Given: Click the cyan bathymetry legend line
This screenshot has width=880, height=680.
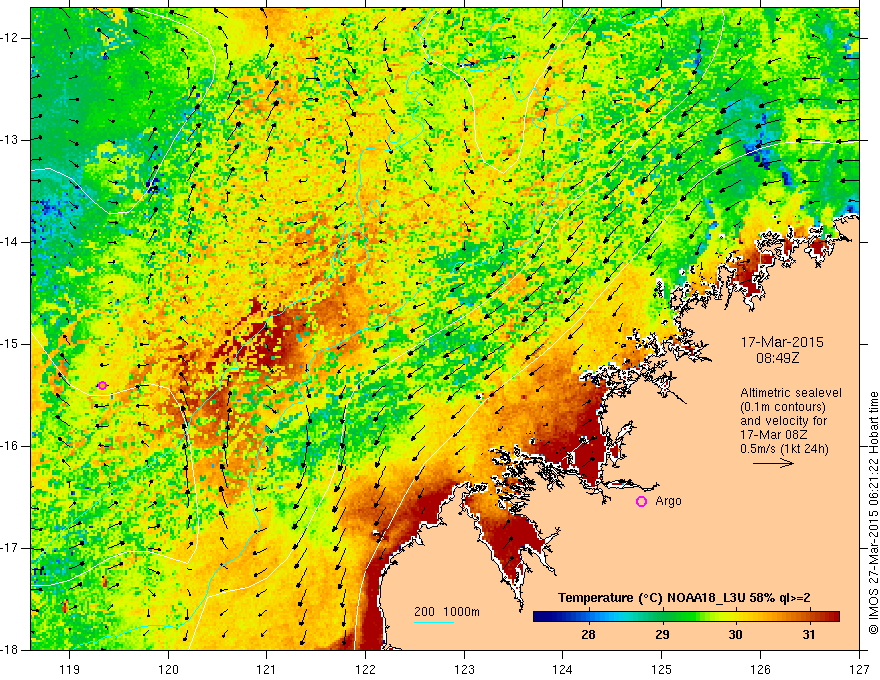Looking at the screenshot, I should pos(434,622).
